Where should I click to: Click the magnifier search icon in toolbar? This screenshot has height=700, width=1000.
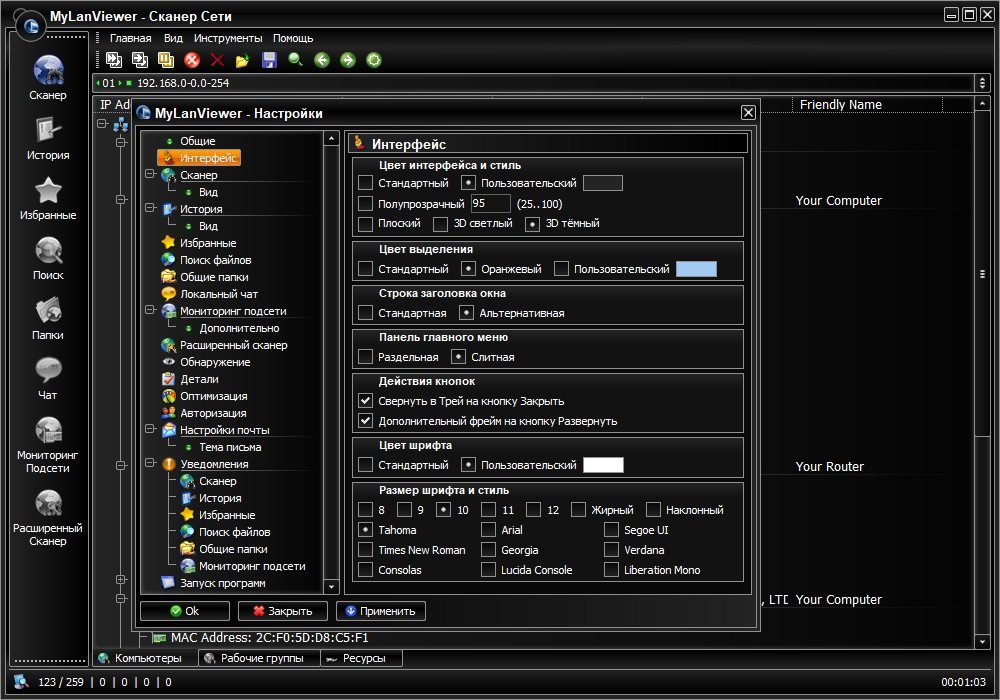pyautogui.click(x=296, y=60)
